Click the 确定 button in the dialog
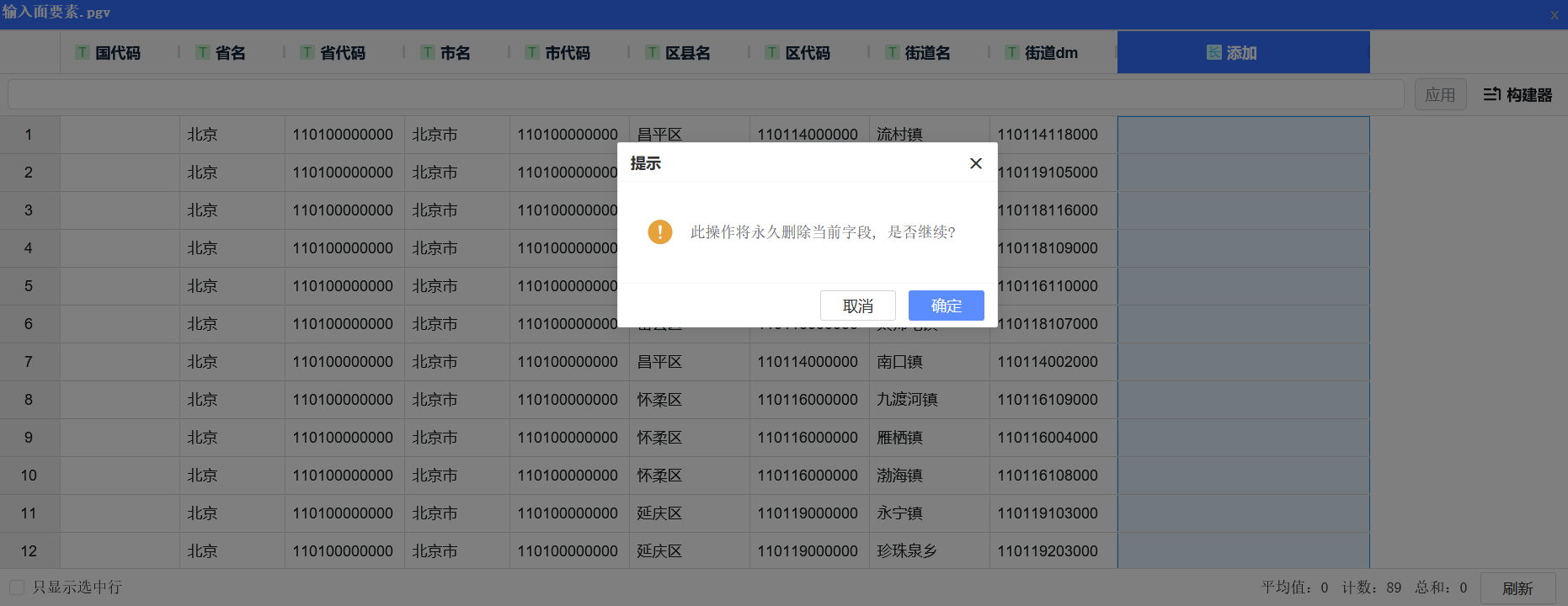This screenshot has height=606, width=1568. 946,306
